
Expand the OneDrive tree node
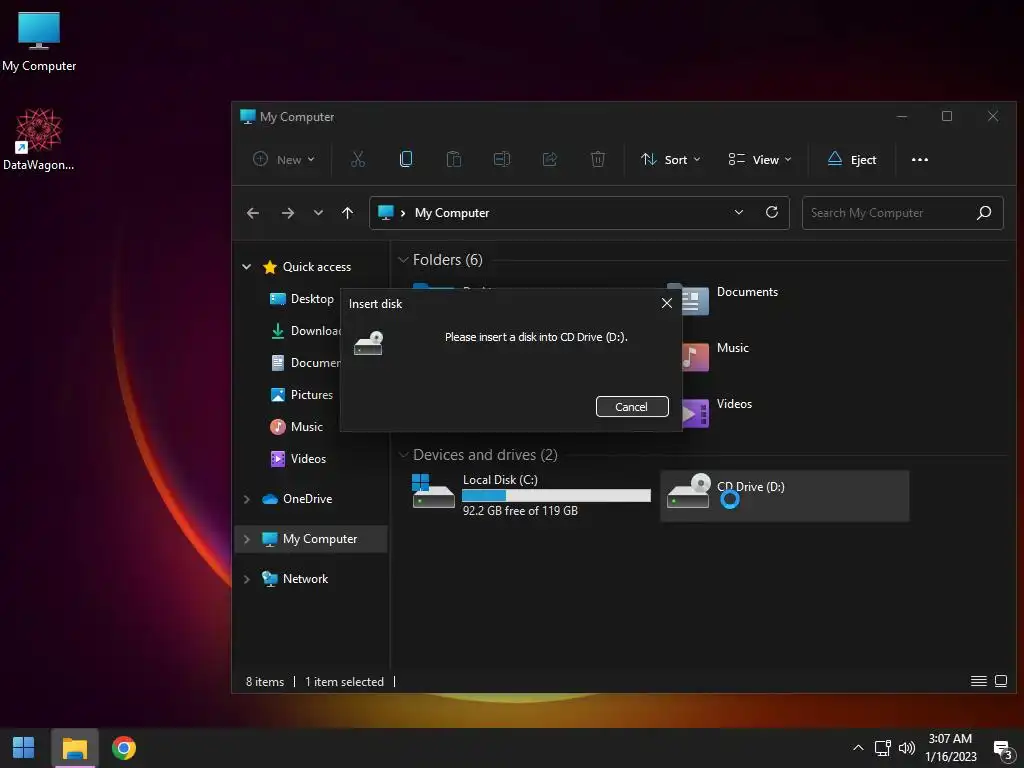247,499
